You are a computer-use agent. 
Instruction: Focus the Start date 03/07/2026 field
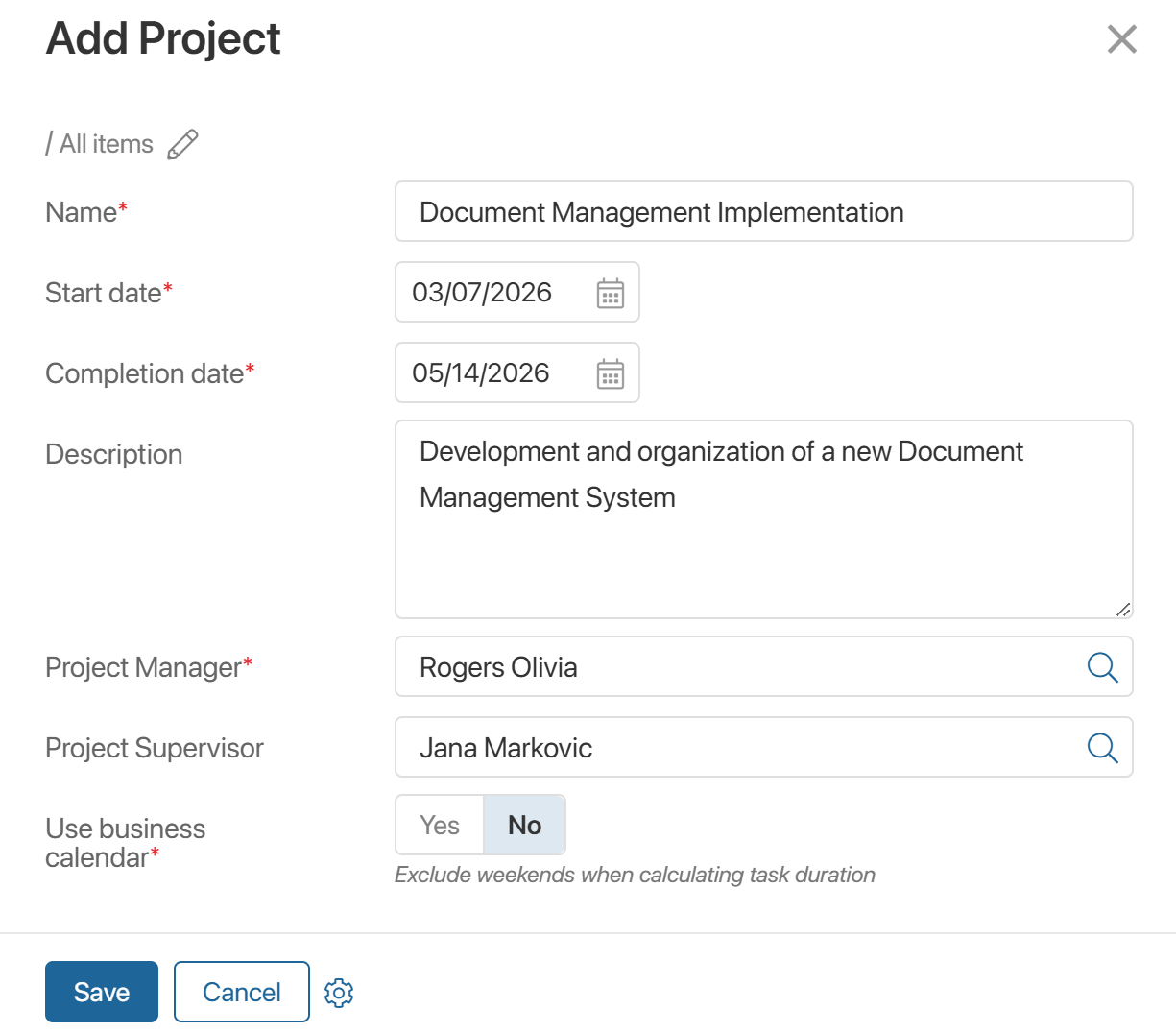490,293
